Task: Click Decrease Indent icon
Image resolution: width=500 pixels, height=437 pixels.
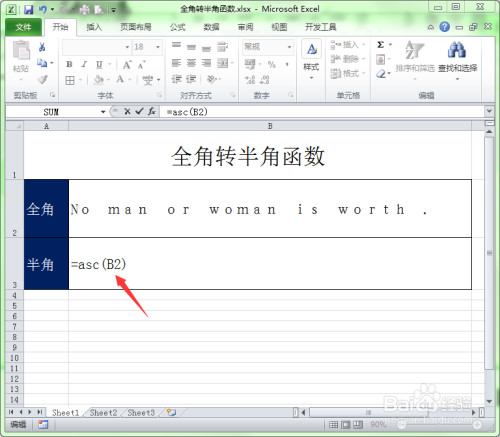Action: (x=176, y=79)
